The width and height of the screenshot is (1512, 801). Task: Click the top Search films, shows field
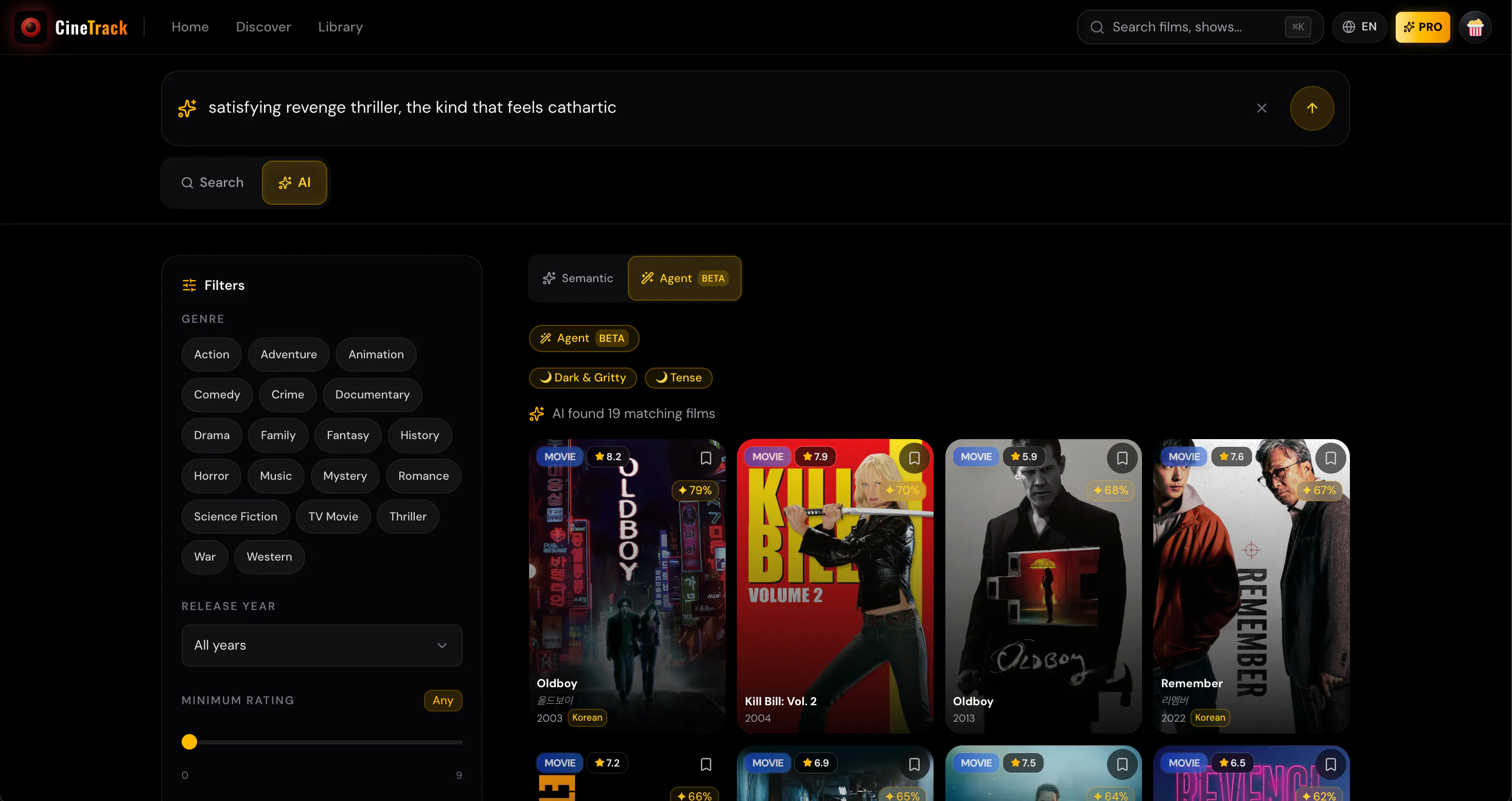[x=1200, y=27]
